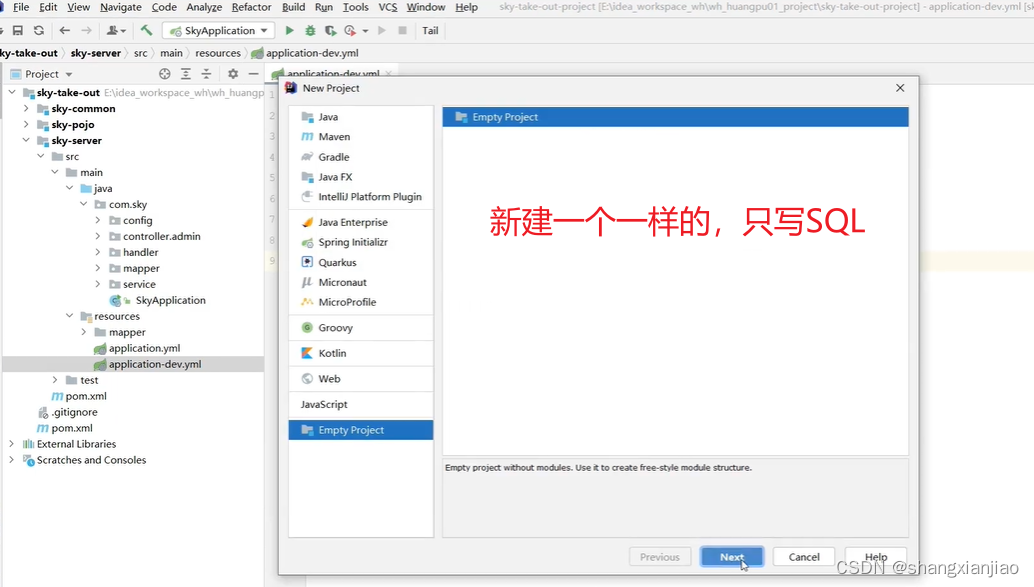
Task: Open the SkyApplication run configuration dropdown
Action: click(219, 30)
